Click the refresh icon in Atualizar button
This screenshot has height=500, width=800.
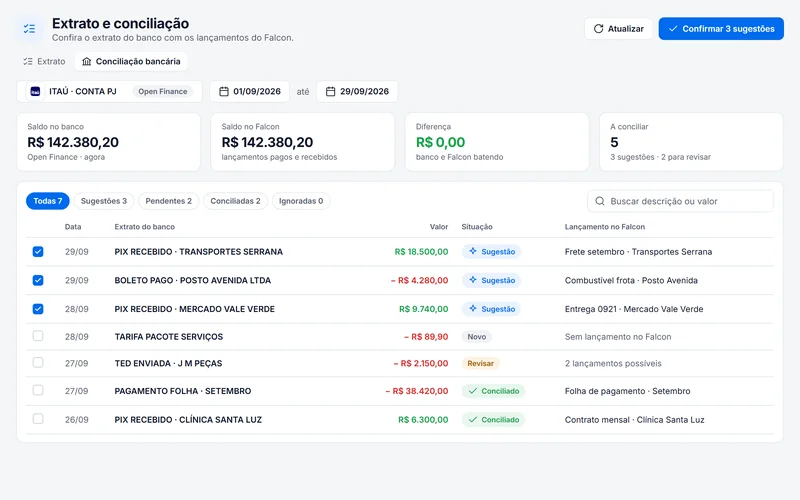click(x=598, y=29)
